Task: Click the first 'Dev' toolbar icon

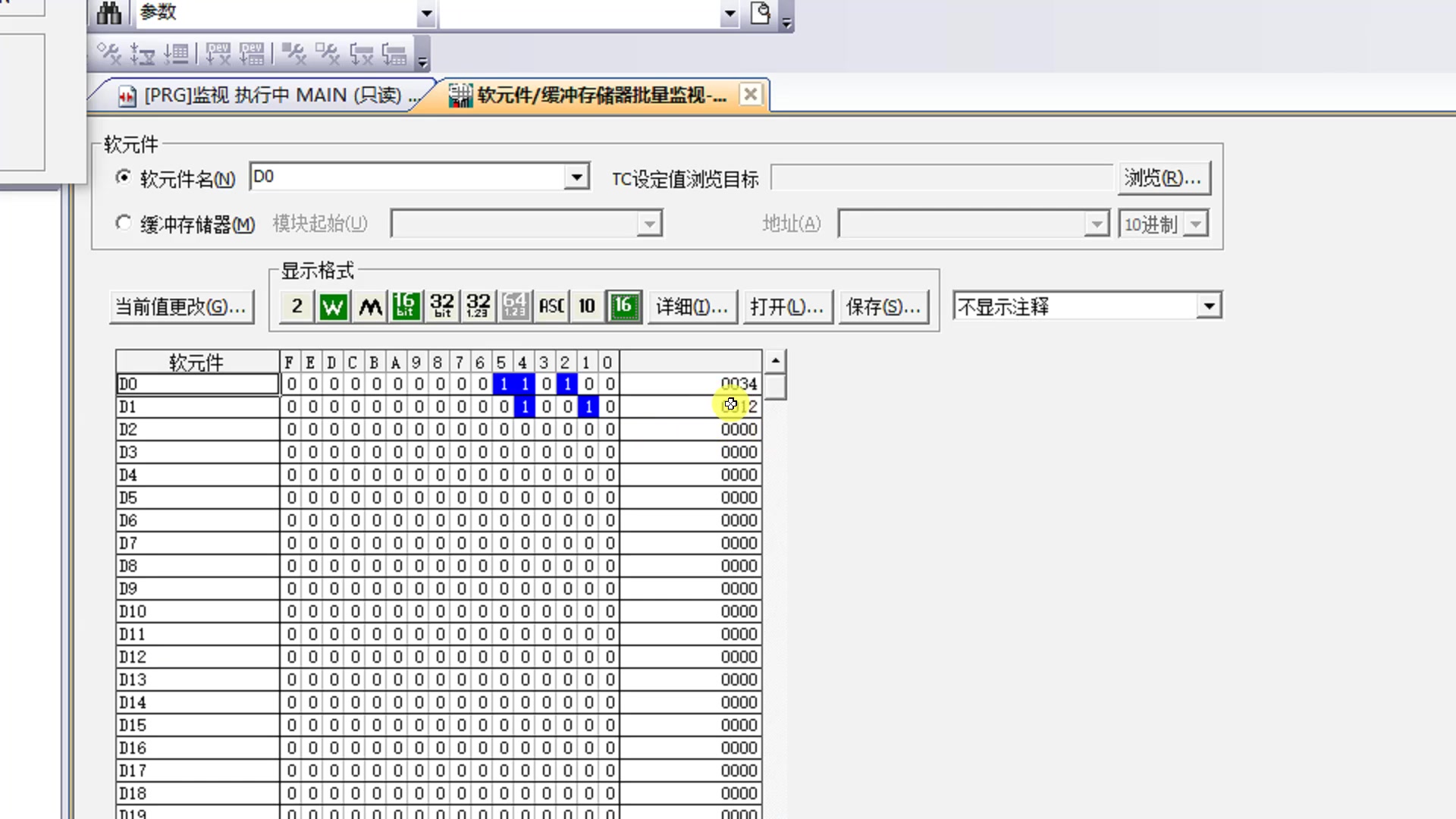Action: coord(218,54)
